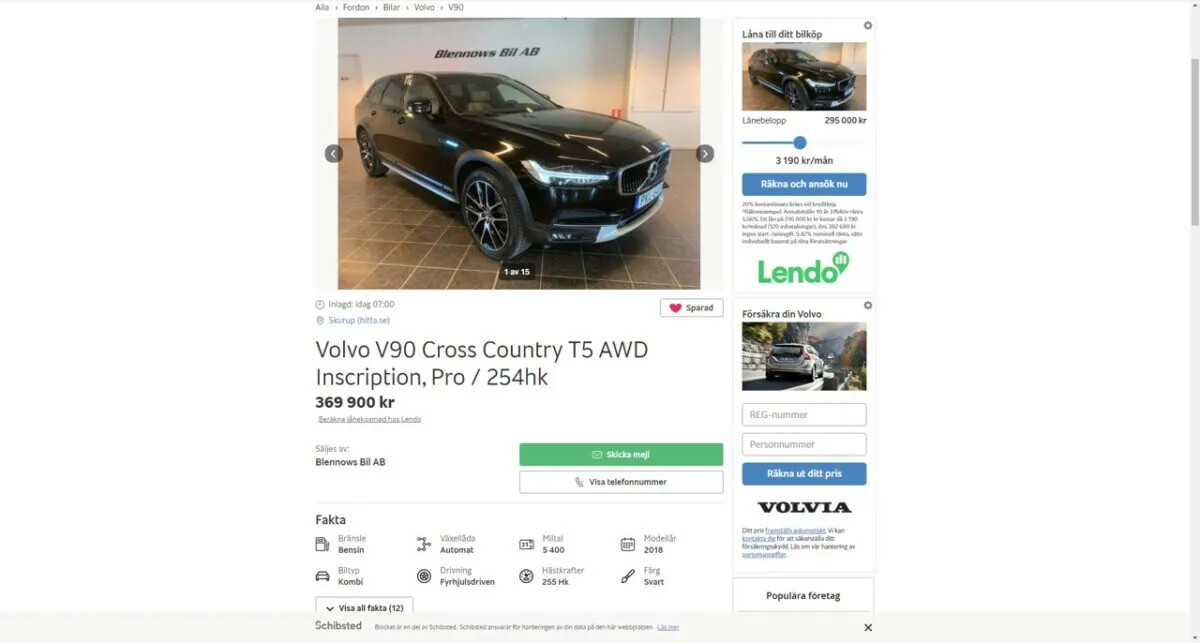
Task: Click the calendar Modellår icon
Action: pos(628,544)
